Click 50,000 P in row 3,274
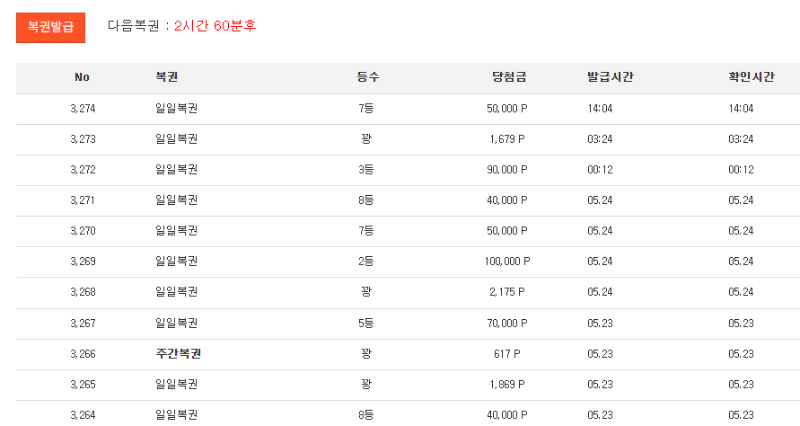This screenshot has height=426, width=800. coord(507,108)
